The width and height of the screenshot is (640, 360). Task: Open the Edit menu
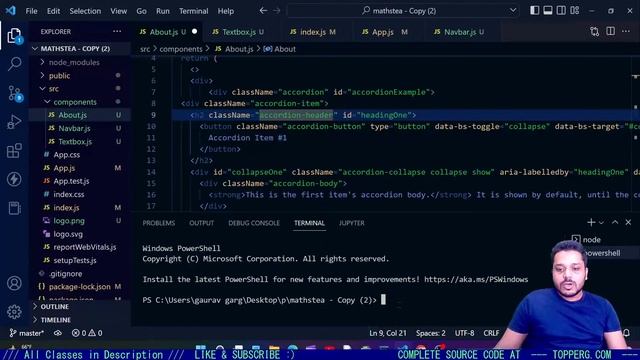pyautogui.click(x=53, y=11)
